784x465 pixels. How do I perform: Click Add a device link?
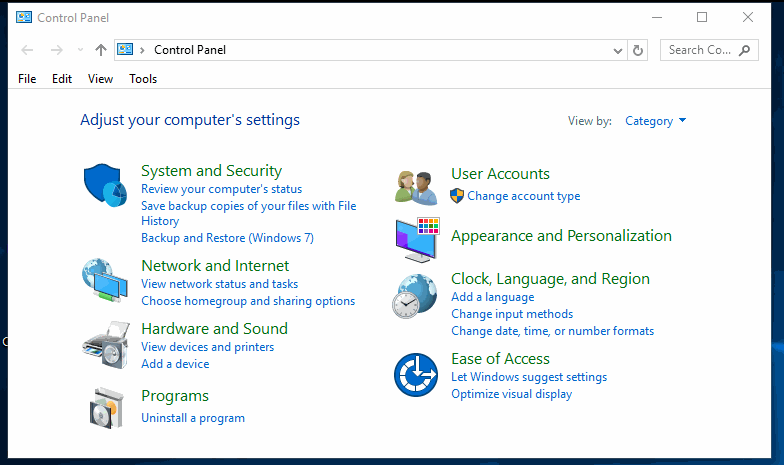tap(175, 364)
